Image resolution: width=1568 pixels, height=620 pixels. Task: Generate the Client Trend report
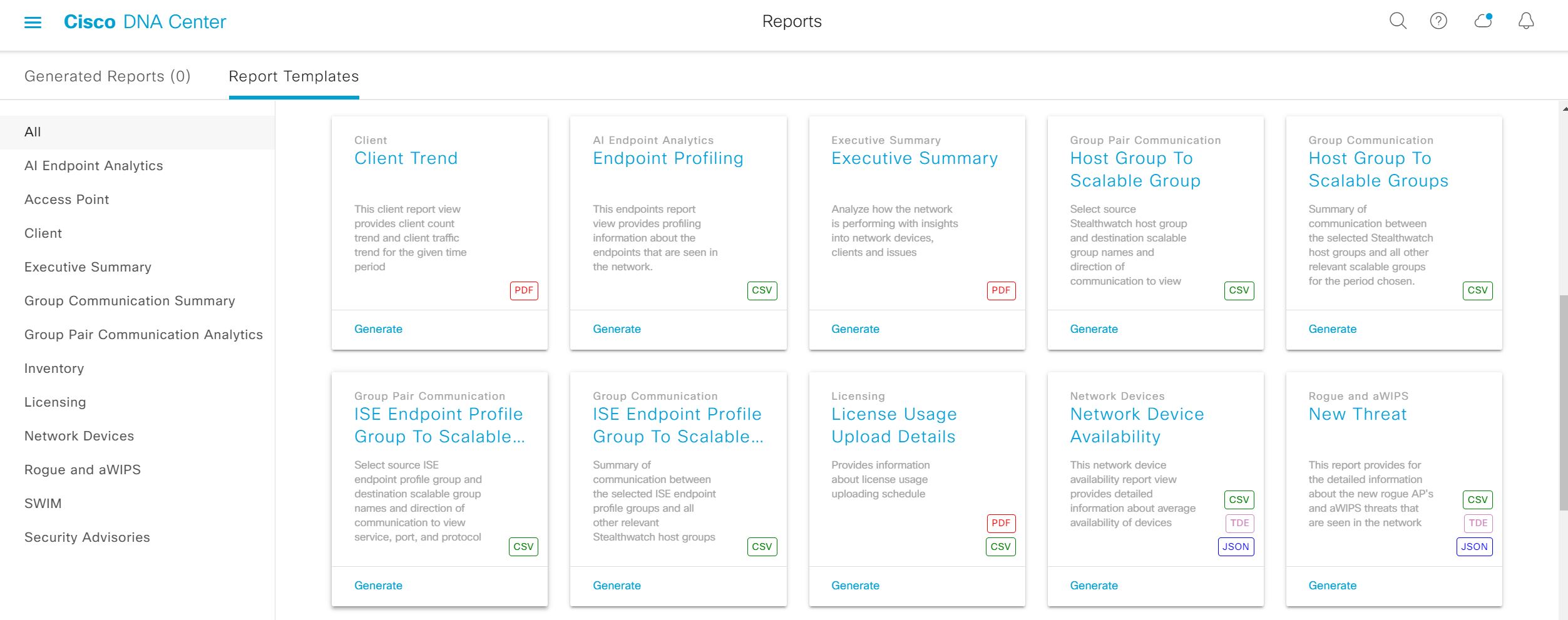pyautogui.click(x=377, y=328)
